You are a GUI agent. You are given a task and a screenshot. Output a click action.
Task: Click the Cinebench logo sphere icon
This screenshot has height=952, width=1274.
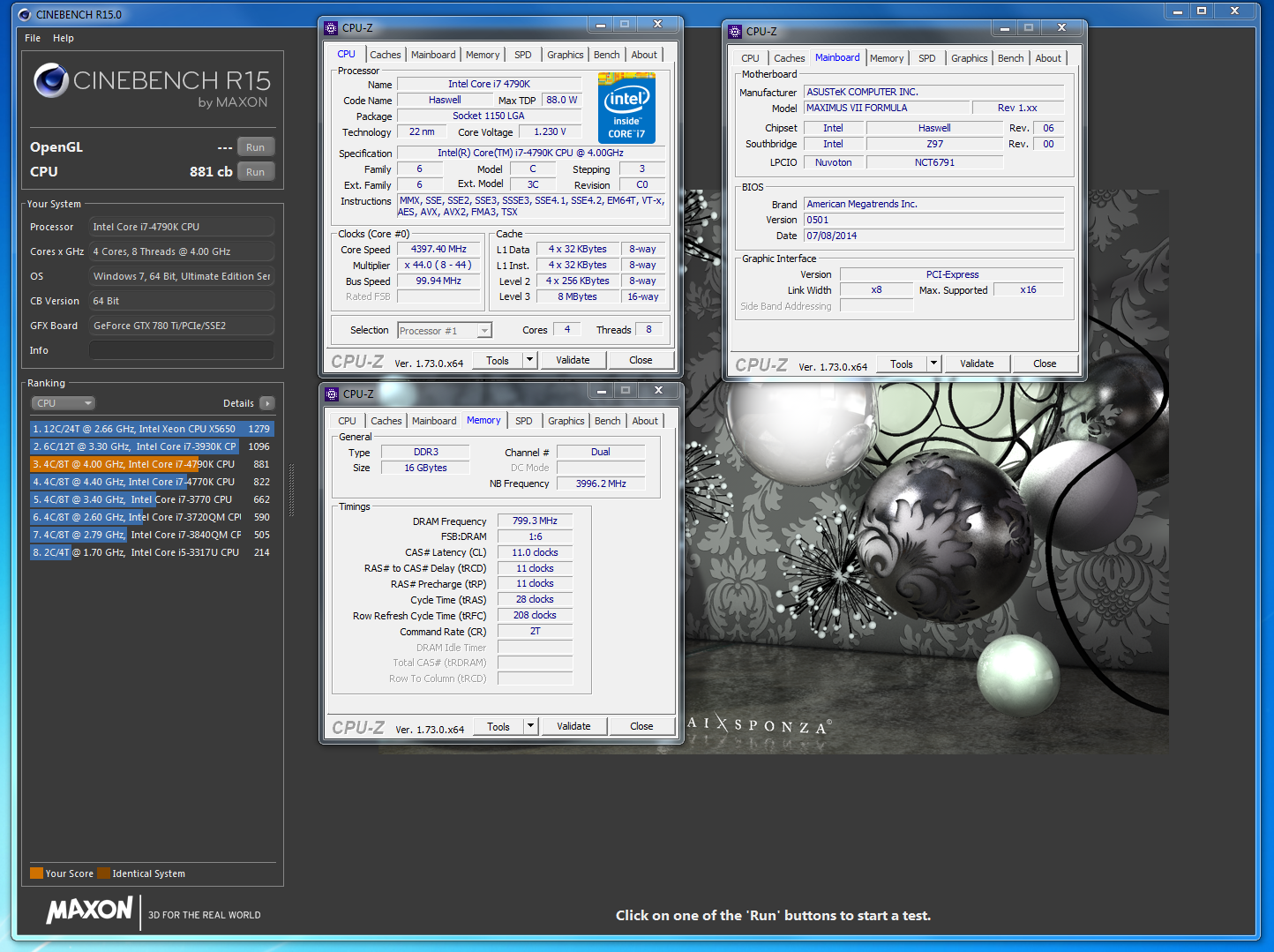click(51, 80)
